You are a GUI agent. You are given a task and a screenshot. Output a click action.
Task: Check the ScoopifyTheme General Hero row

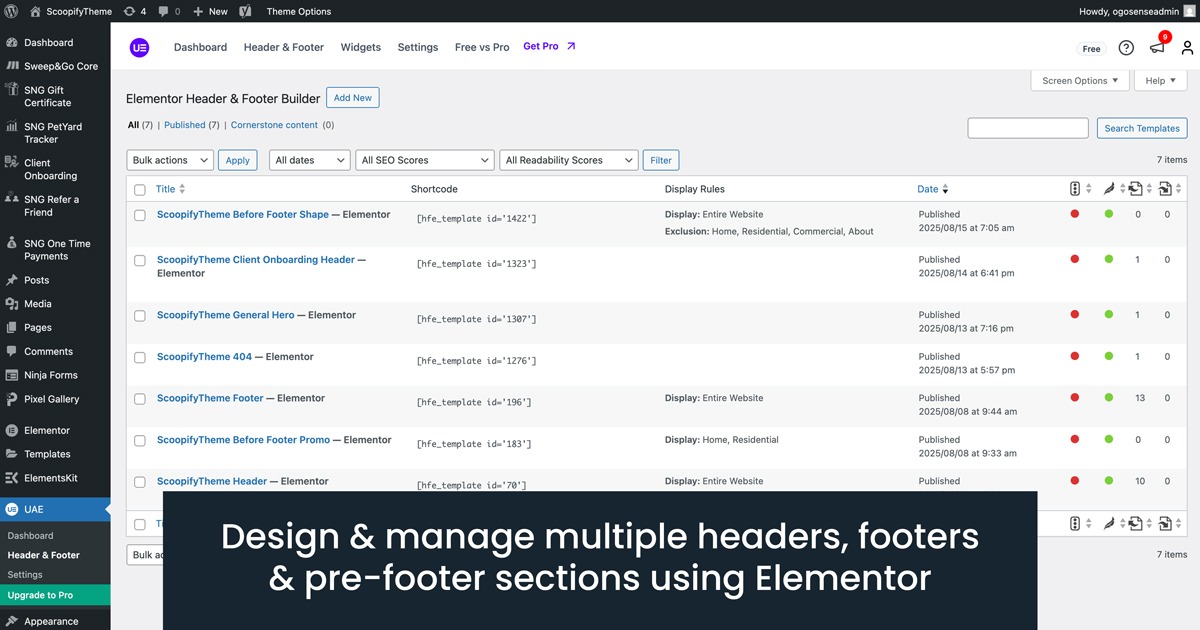140,316
